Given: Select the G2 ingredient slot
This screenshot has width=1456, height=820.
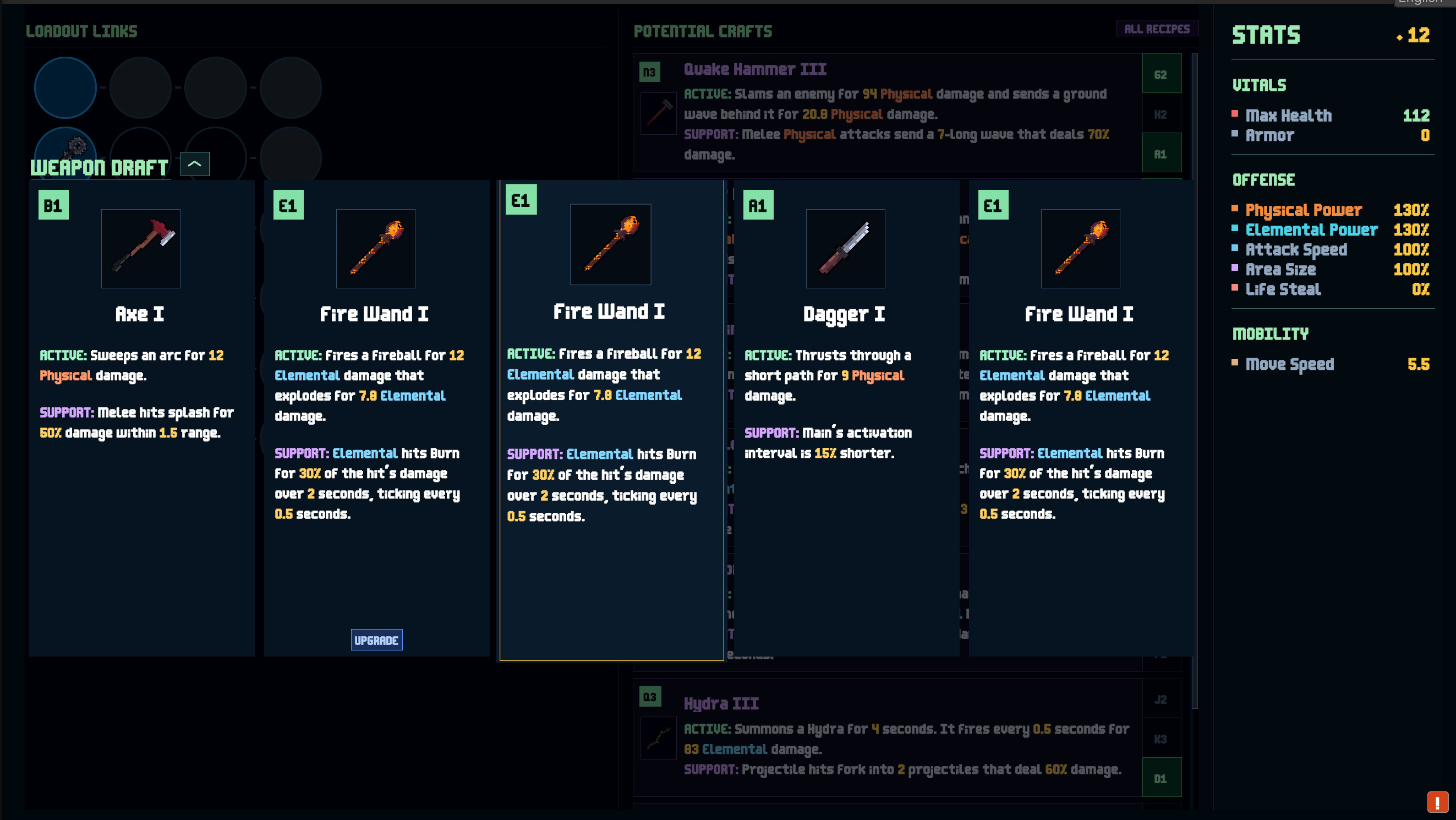Looking at the screenshot, I should pos(1161,74).
